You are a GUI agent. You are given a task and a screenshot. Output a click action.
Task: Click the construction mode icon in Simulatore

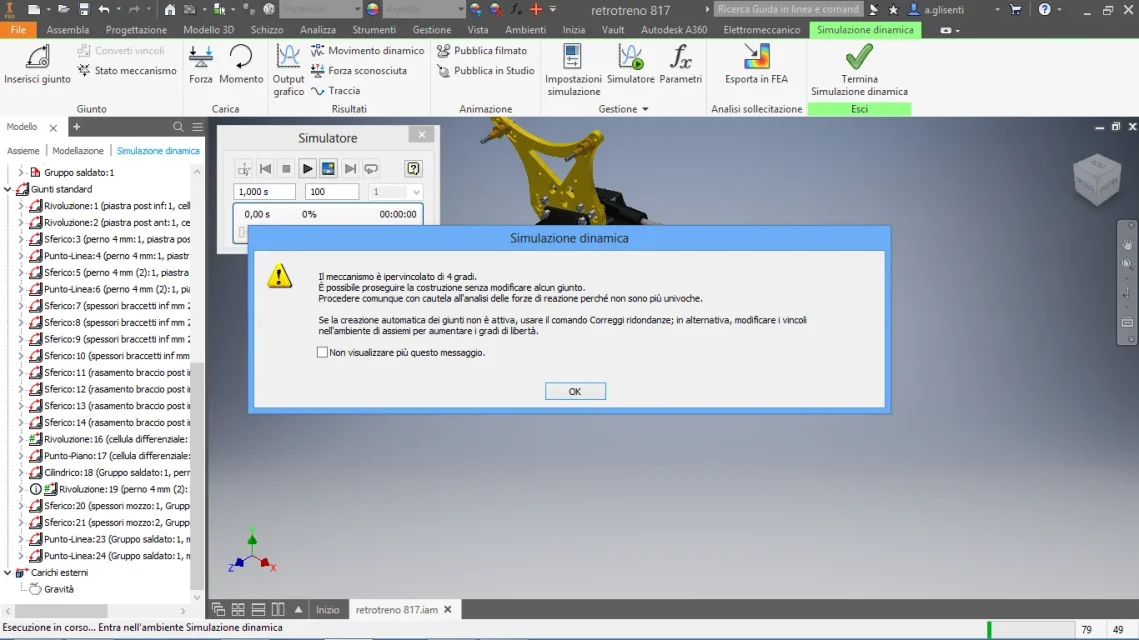[244, 169]
